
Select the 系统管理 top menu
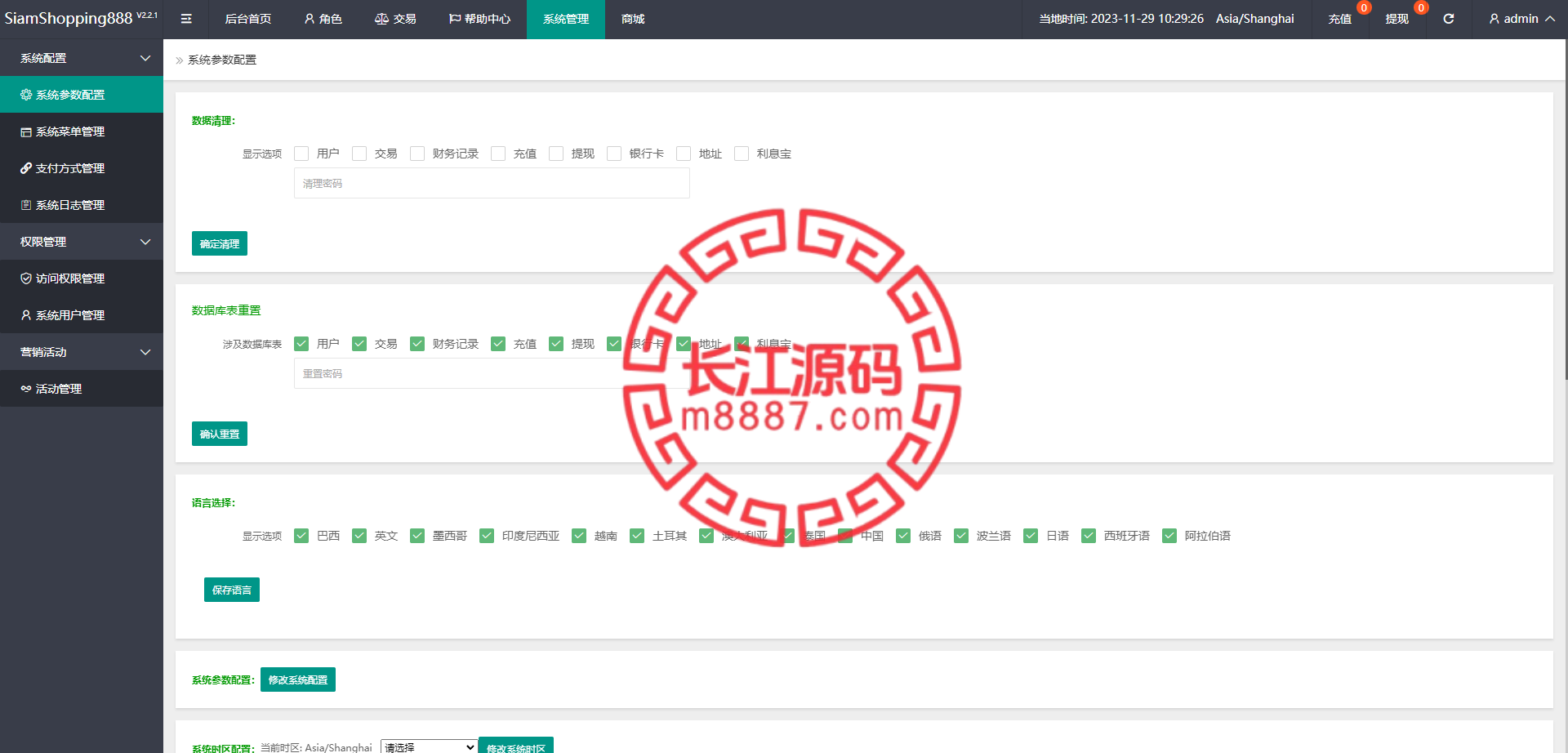(x=566, y=19)
